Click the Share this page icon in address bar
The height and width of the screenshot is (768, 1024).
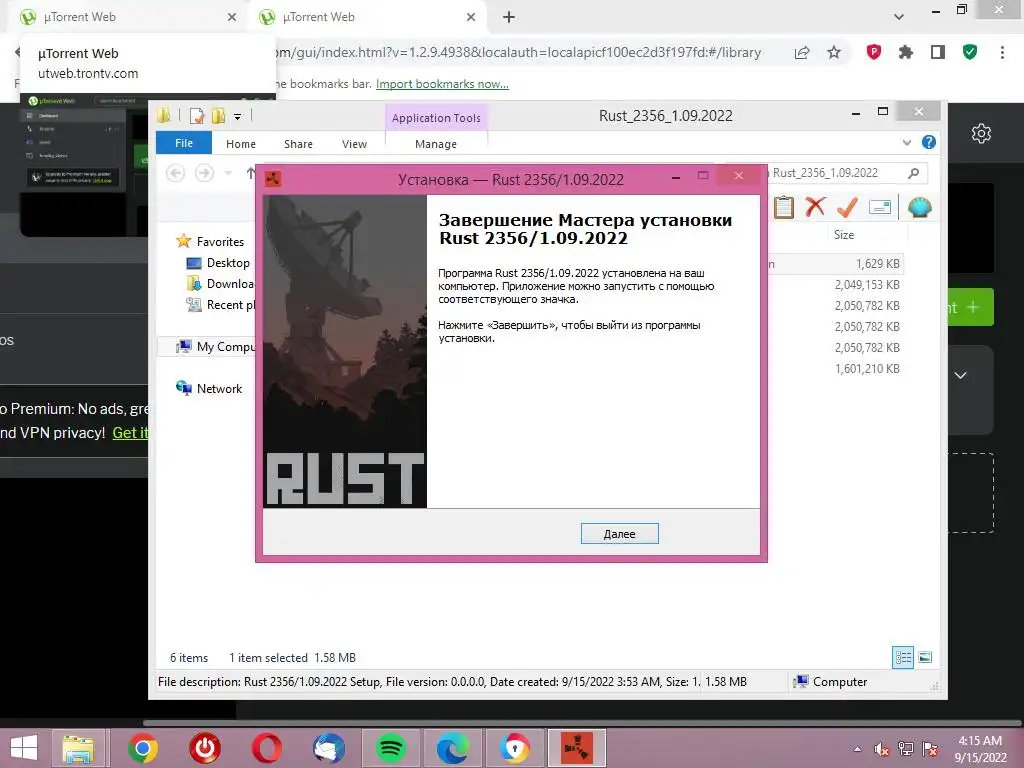[802, 52]
